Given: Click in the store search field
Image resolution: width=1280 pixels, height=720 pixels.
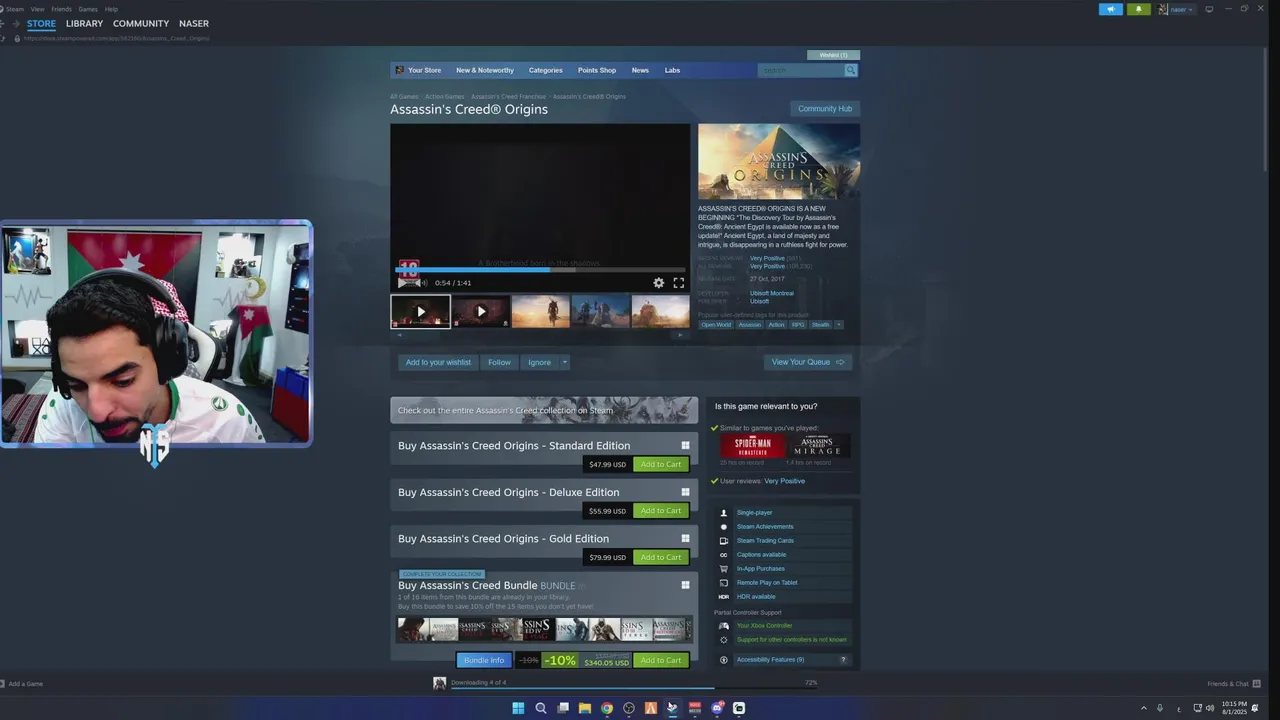Looking at the screenshot, I should pyautogui.click(x=801, y=70).
